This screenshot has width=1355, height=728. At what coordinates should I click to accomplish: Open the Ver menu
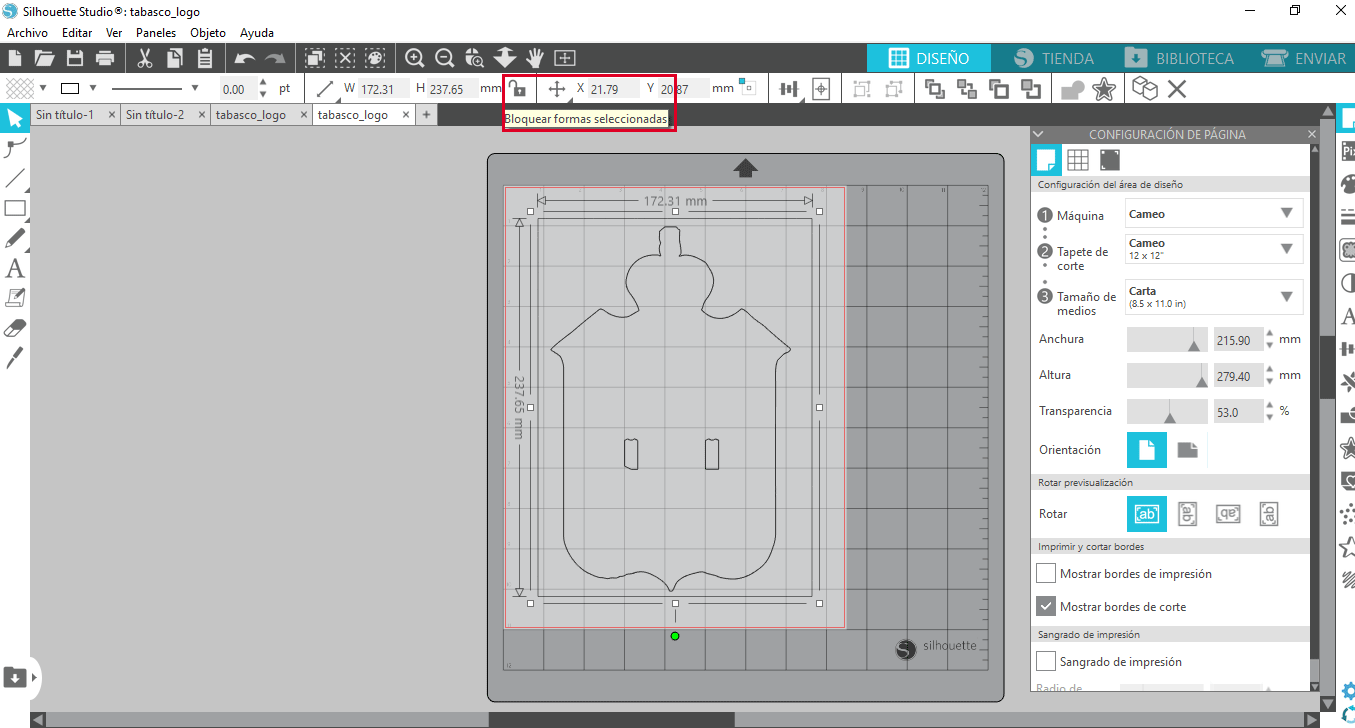tap(114, 32)
